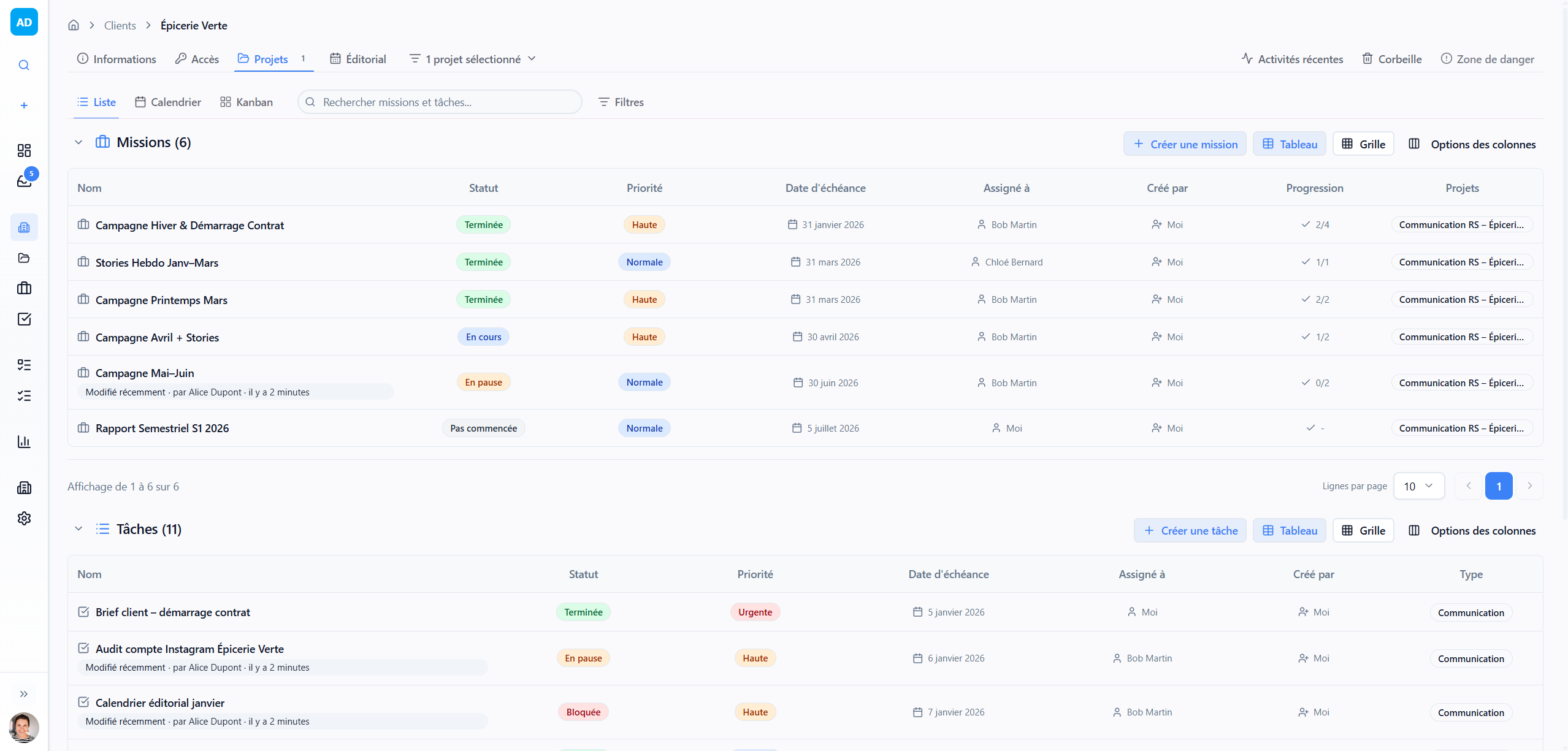This screenshot has height=751, width=1568.
Task: Open Activités récentes
Action: pos(1292,59)
